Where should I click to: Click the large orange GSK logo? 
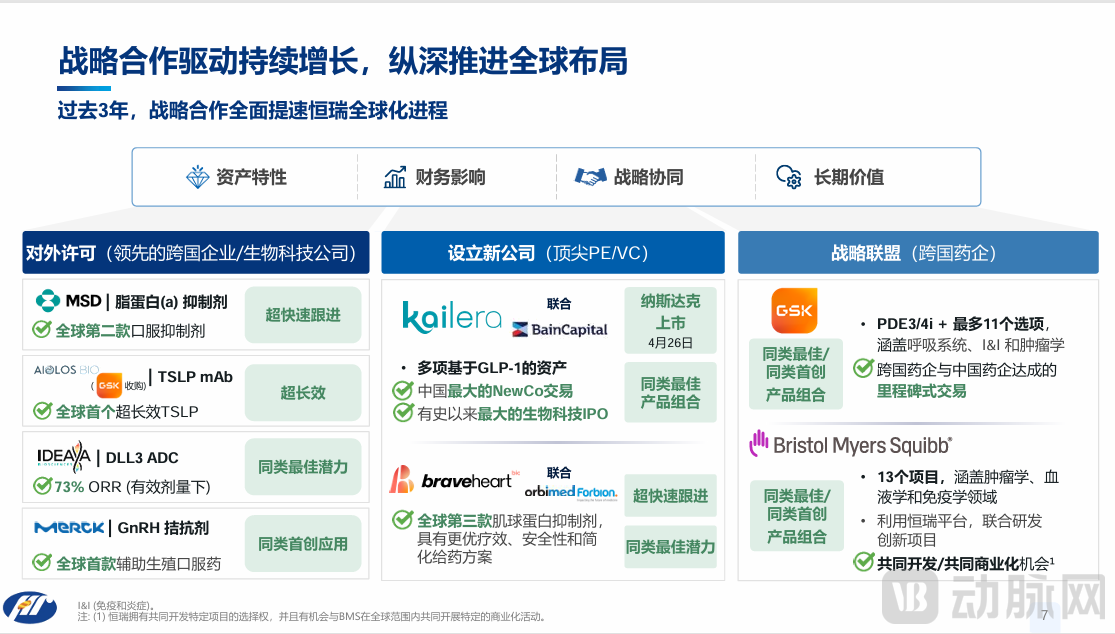click(794, 311)
